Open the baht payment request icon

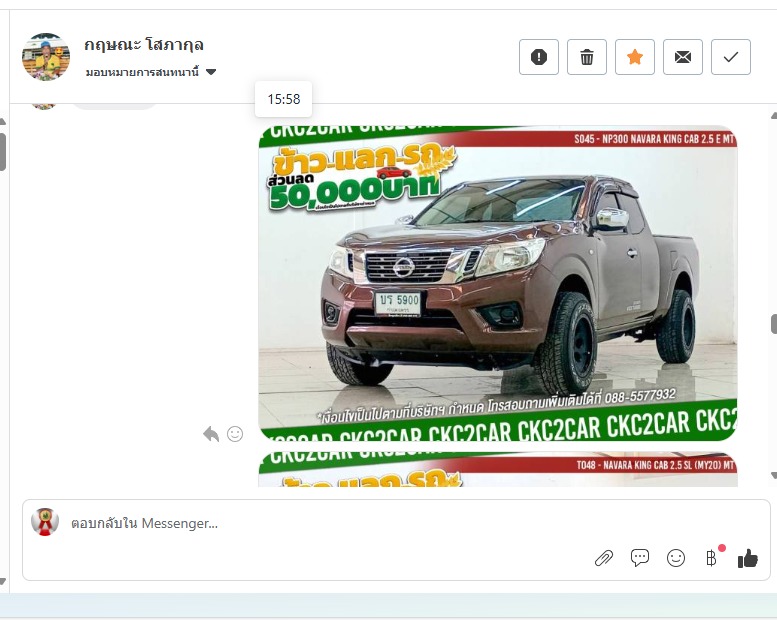pyautogui.click(x=712, y=558)
